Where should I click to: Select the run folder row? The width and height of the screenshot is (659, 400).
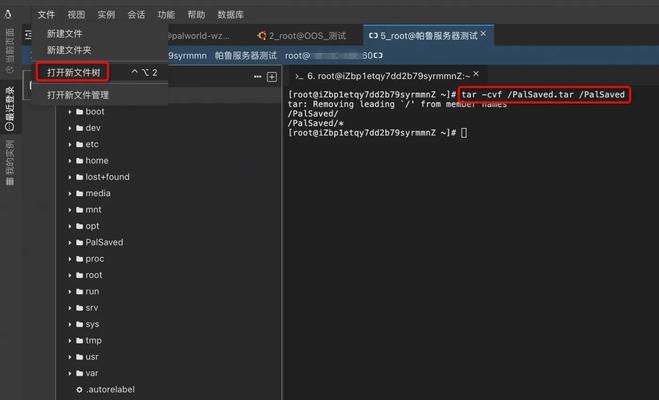pyautogui.click(x=169, y=292)
